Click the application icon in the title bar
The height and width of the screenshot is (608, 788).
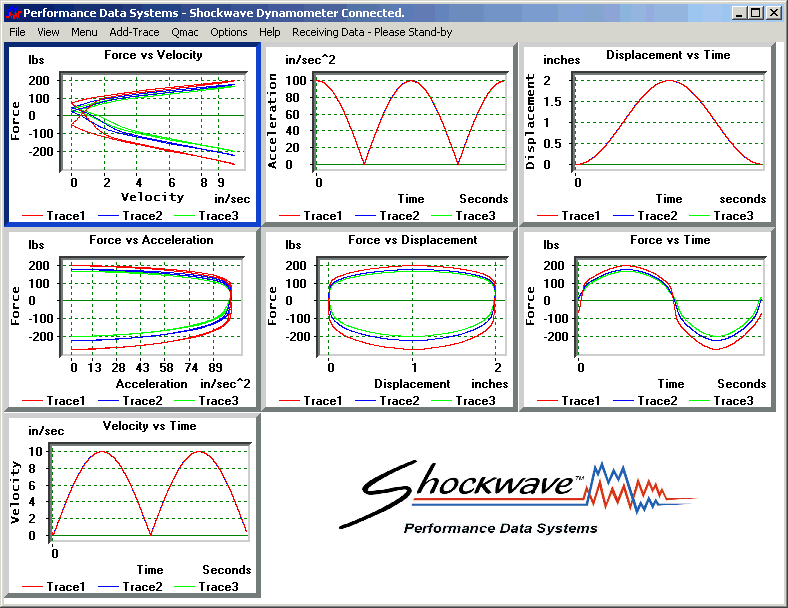point(13,13)
